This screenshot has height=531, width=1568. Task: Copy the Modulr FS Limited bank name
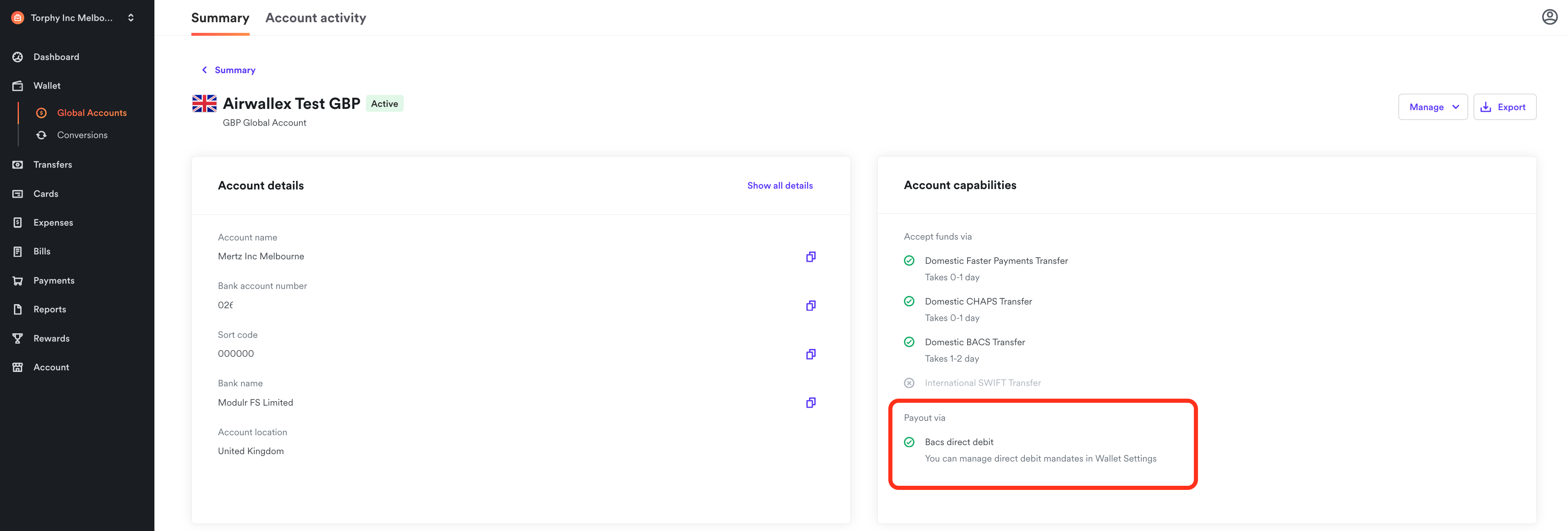point(810,402)
